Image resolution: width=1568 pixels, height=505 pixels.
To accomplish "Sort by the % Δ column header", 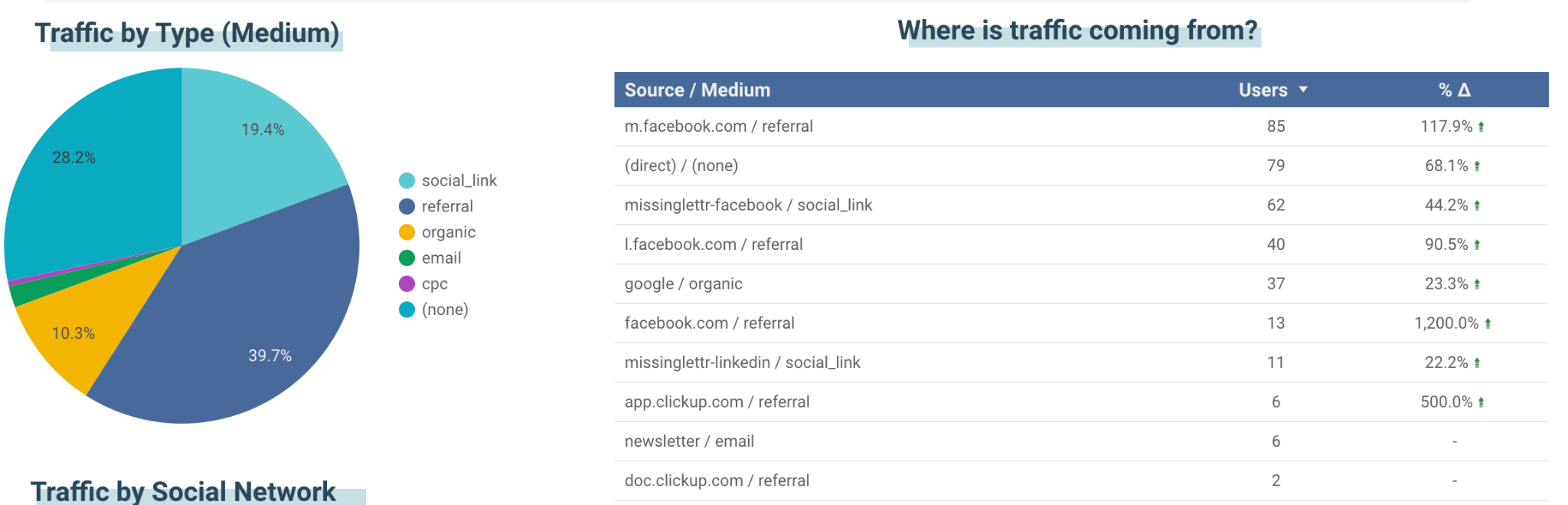I will (x=1454, y=90).
